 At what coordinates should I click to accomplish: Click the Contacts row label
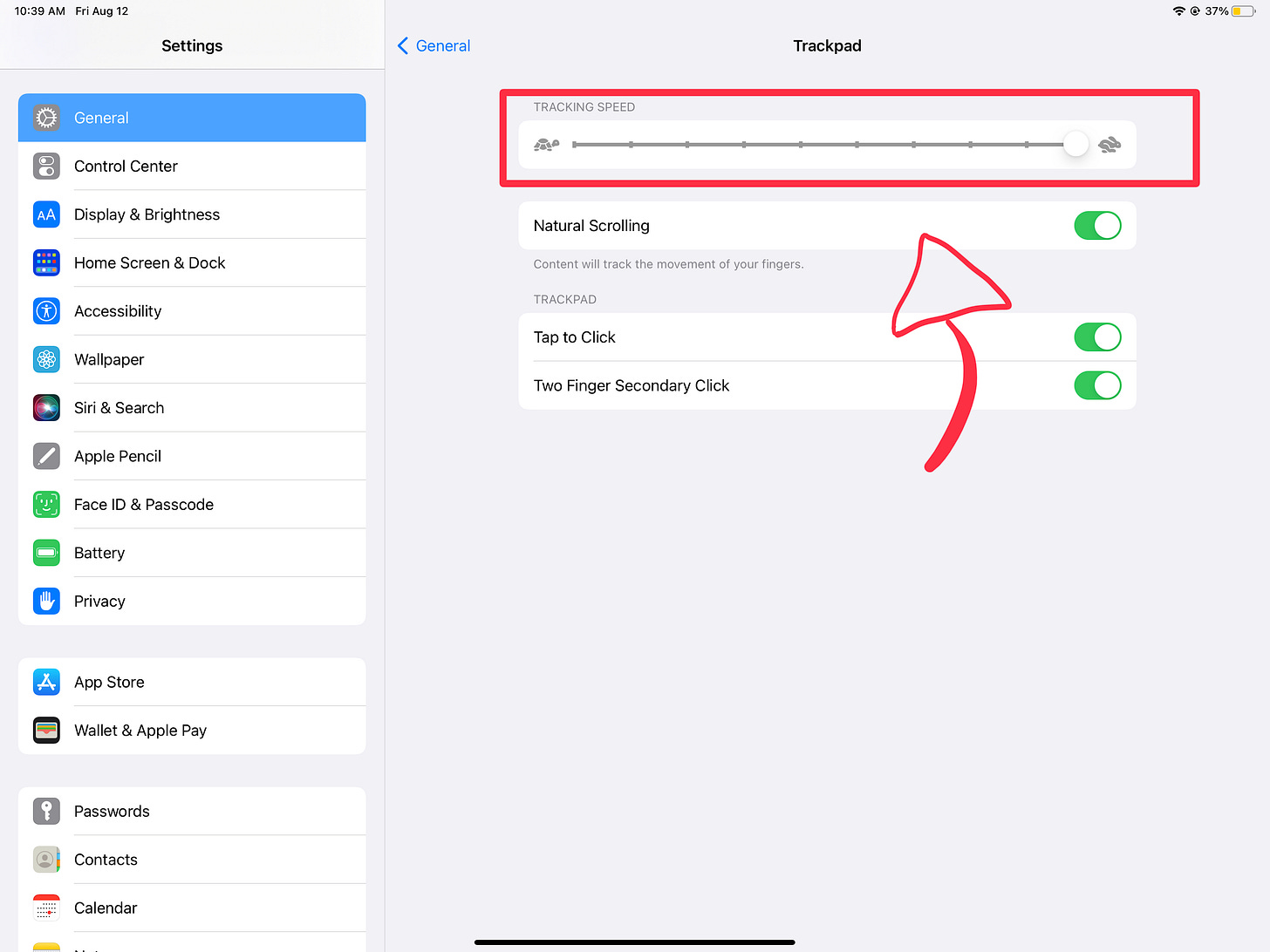click(x=106, y=860)
